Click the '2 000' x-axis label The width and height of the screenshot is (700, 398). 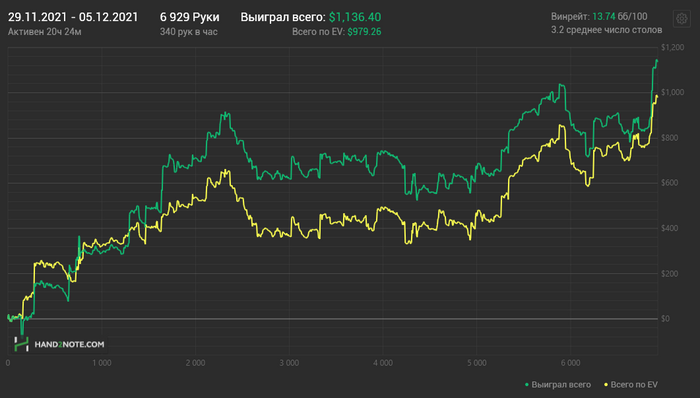[x=196, y=363]
